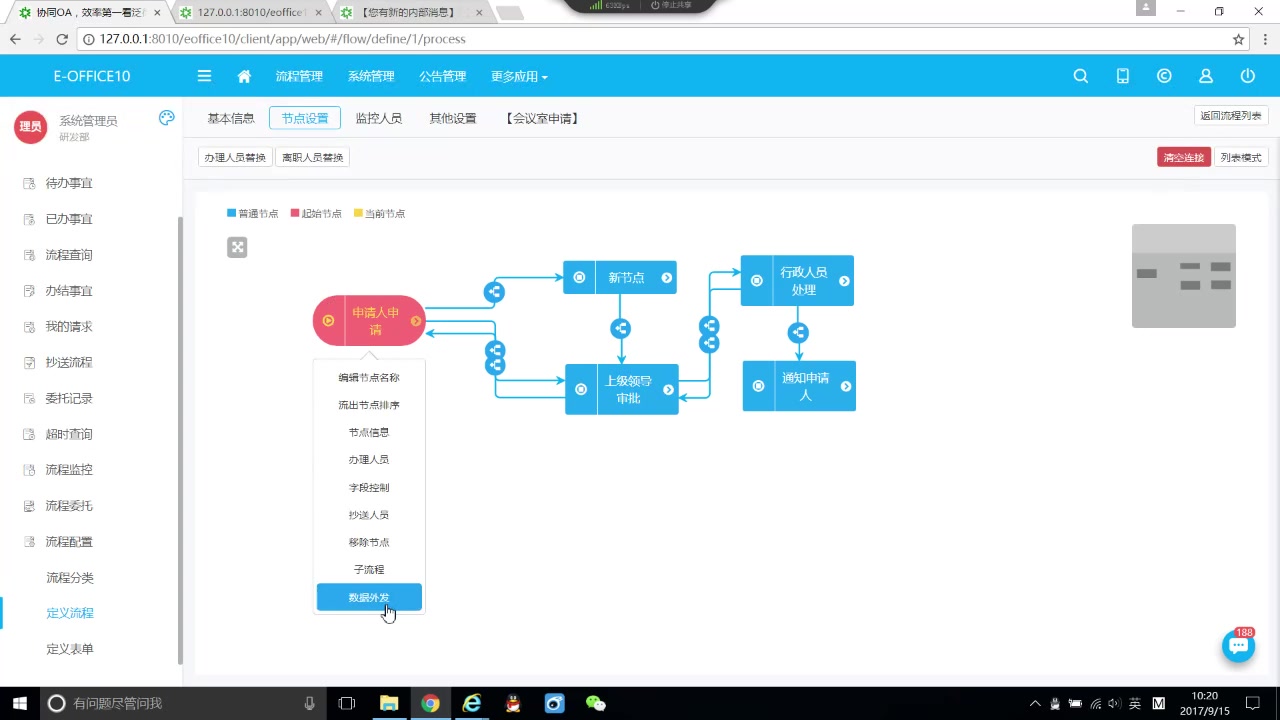1280x720 pixels.
Task: Click the mobile device icon in header
Action: (x=1123, y=76)
